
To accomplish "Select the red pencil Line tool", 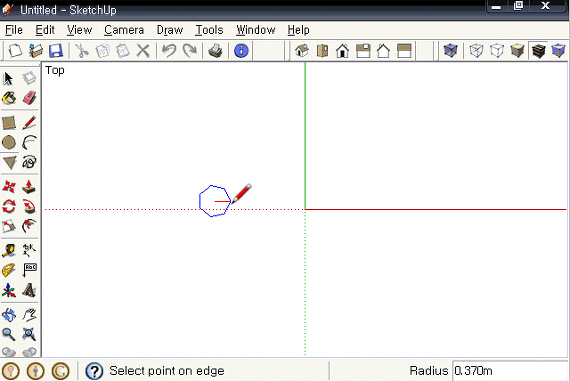I will (29, 123).
